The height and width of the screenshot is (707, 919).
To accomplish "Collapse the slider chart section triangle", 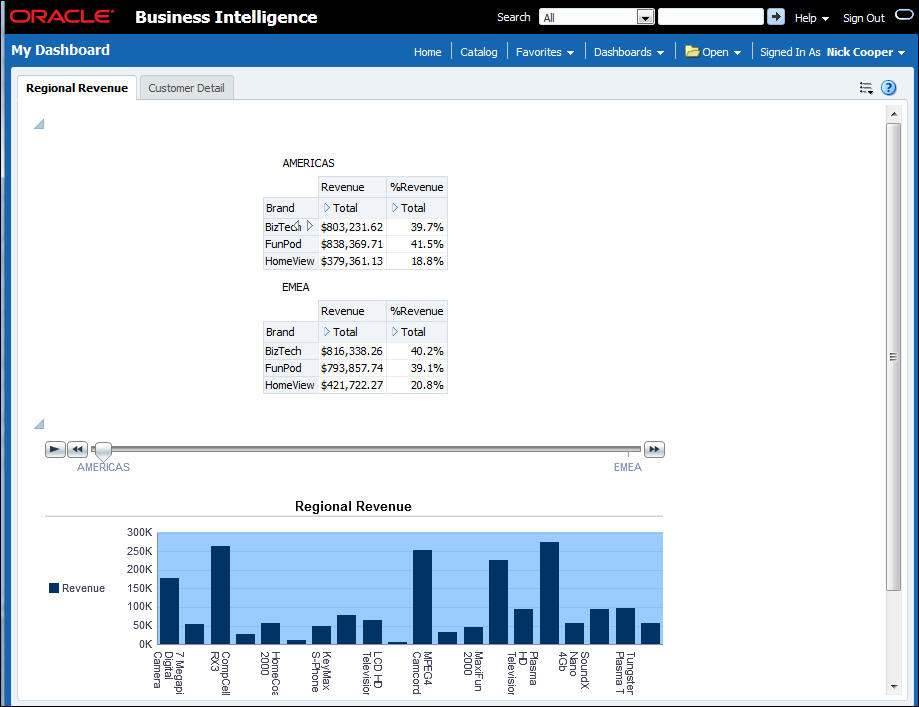I will click(x=39, y=424).
